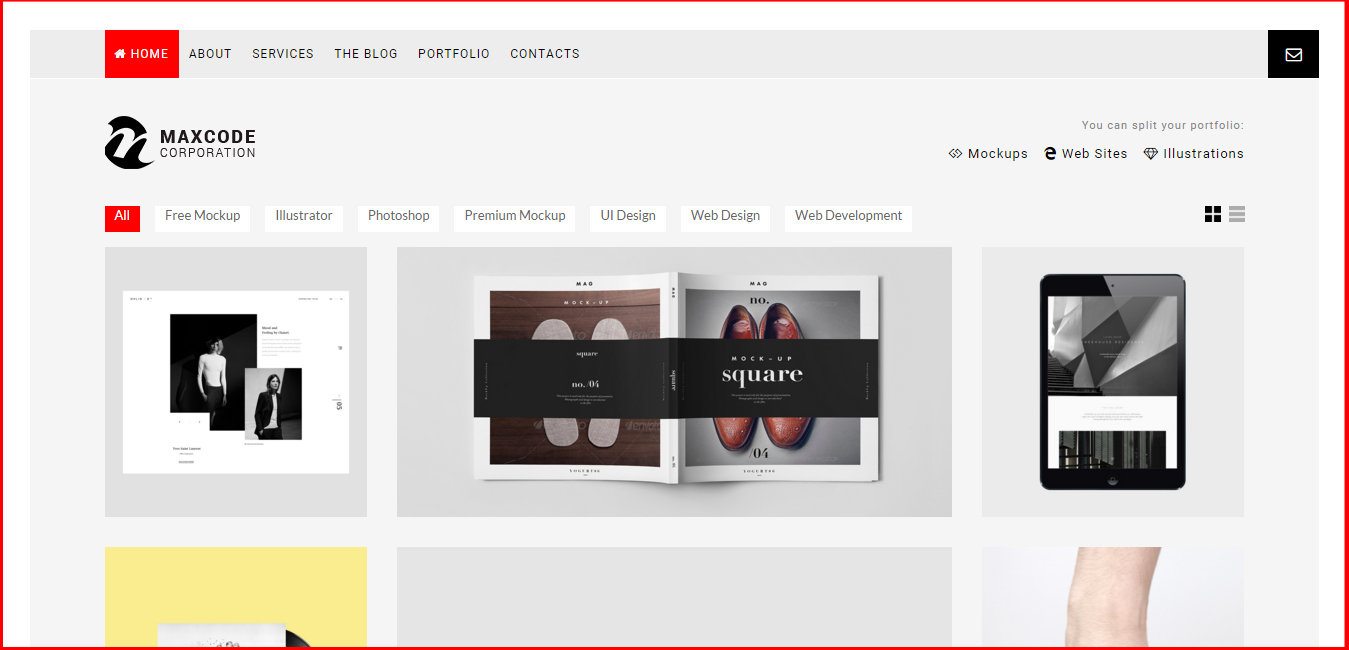Open the Mockups portfolio link

click(988, 154)
